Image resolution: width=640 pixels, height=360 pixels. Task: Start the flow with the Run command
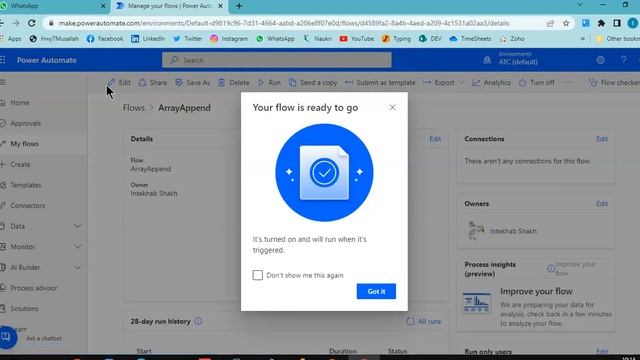[x=269, y=82]
